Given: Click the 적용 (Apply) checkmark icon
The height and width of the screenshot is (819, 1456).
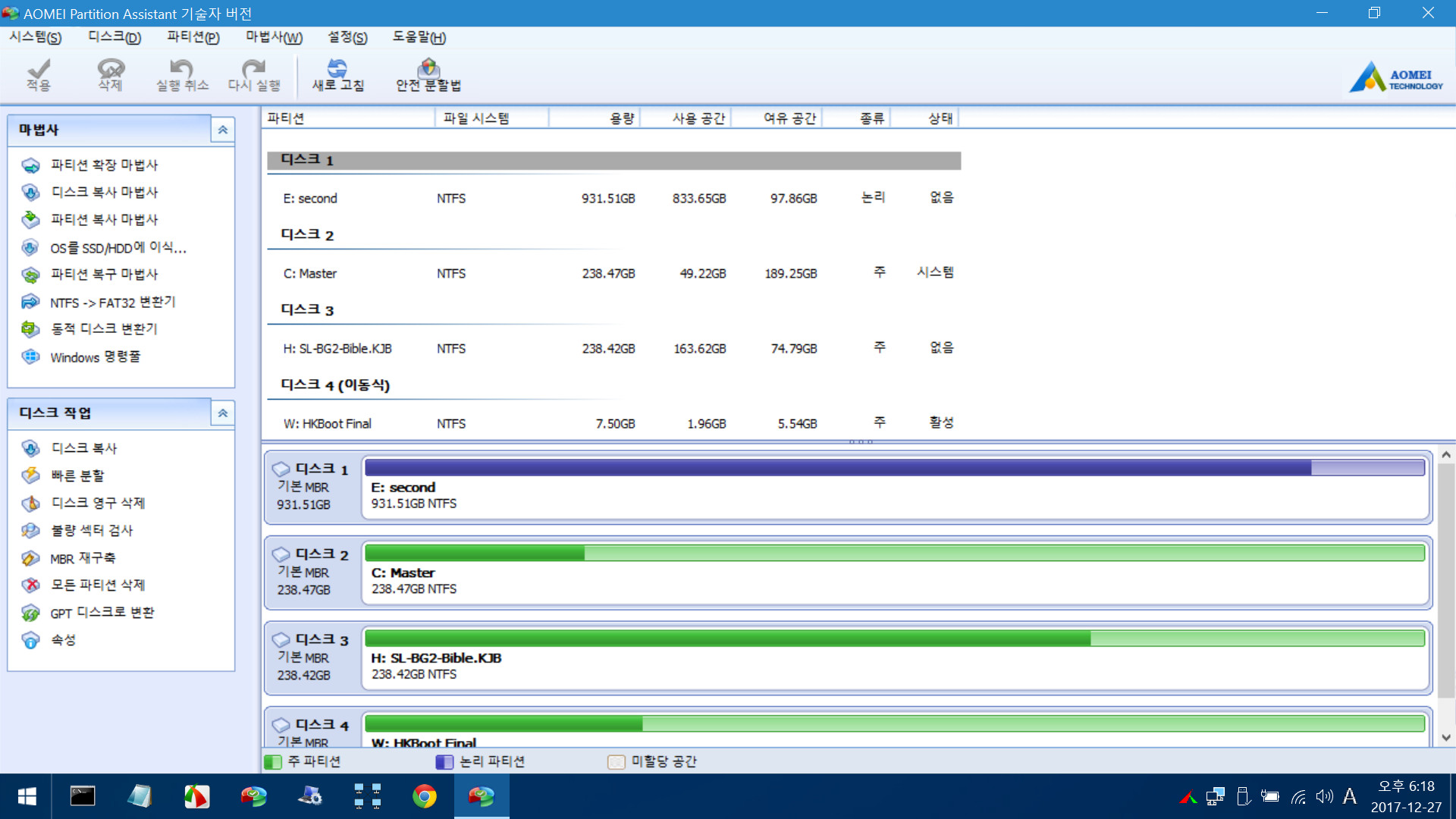Looking at the screenshot, I should click(39, 68).
